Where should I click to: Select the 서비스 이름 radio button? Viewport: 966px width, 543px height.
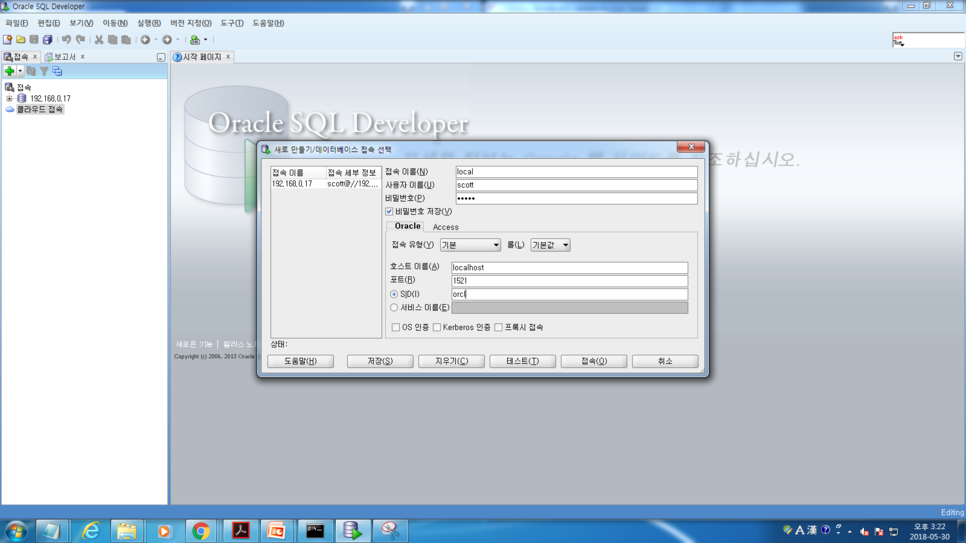pyautogui.click(x=394, y=308)
